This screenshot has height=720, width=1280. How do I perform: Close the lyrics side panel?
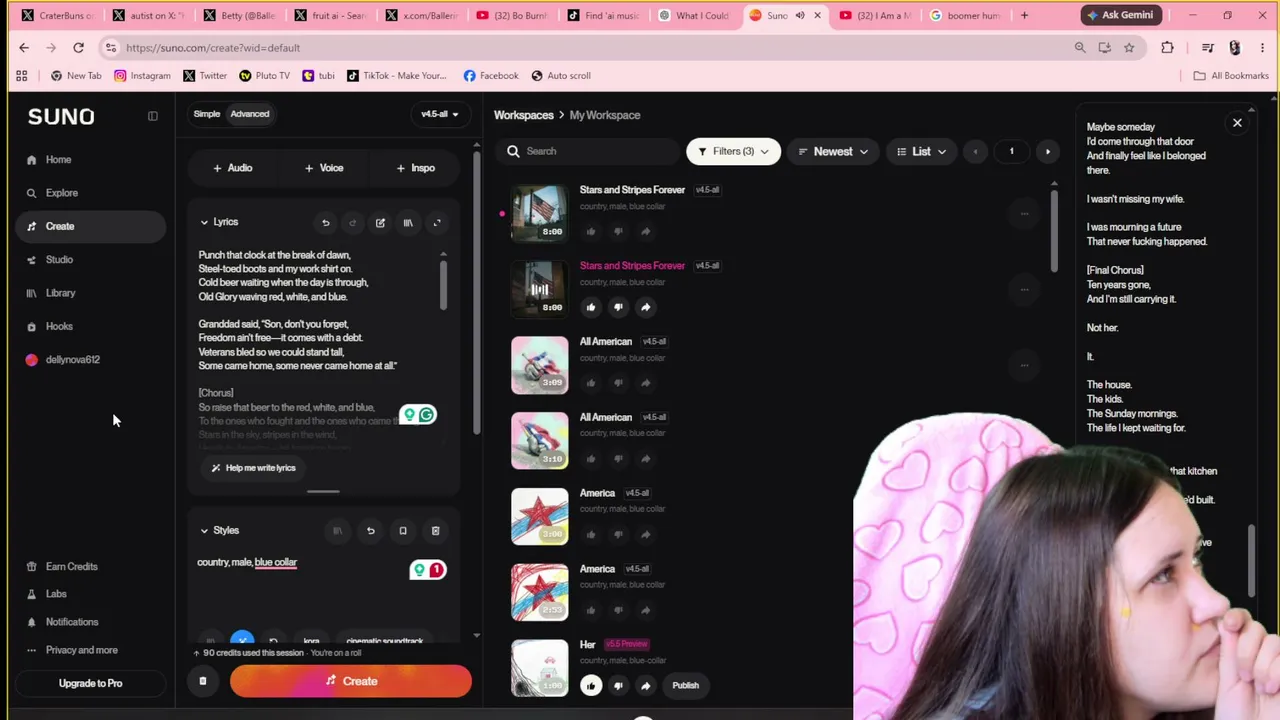click(1237, 123)
